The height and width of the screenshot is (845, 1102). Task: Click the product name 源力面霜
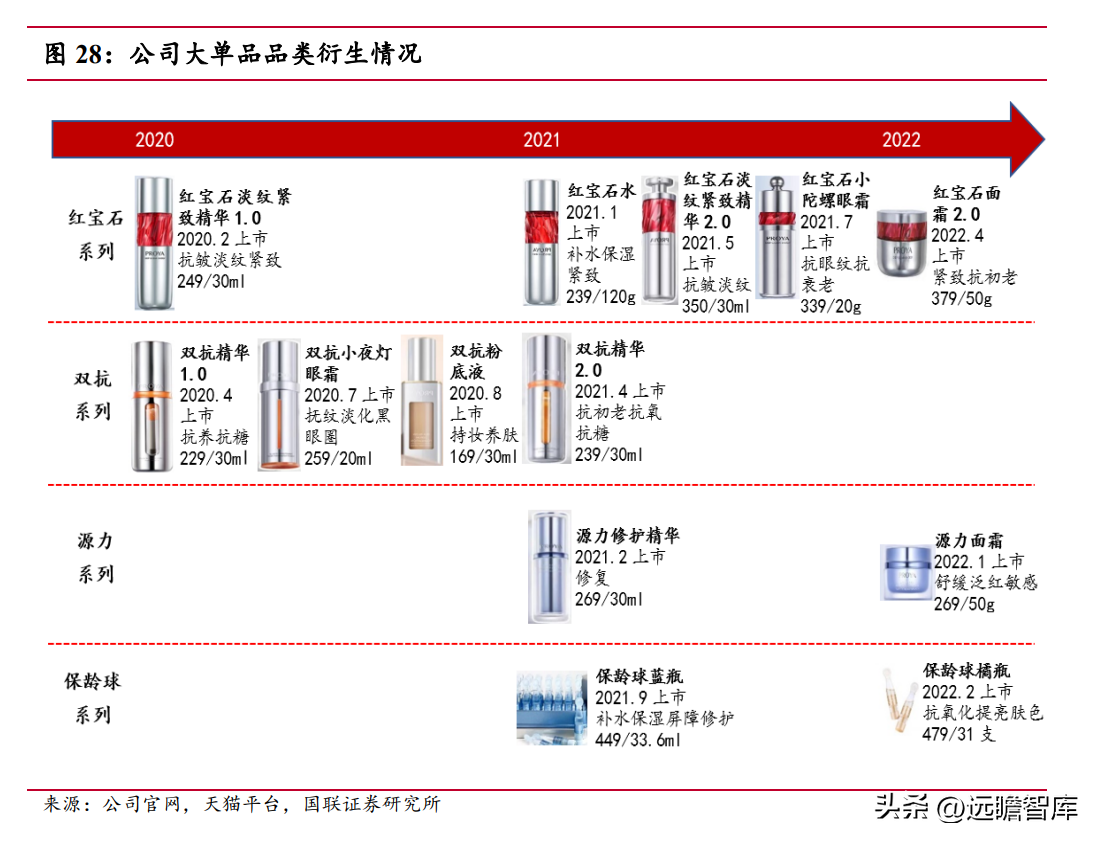(969, 541)
